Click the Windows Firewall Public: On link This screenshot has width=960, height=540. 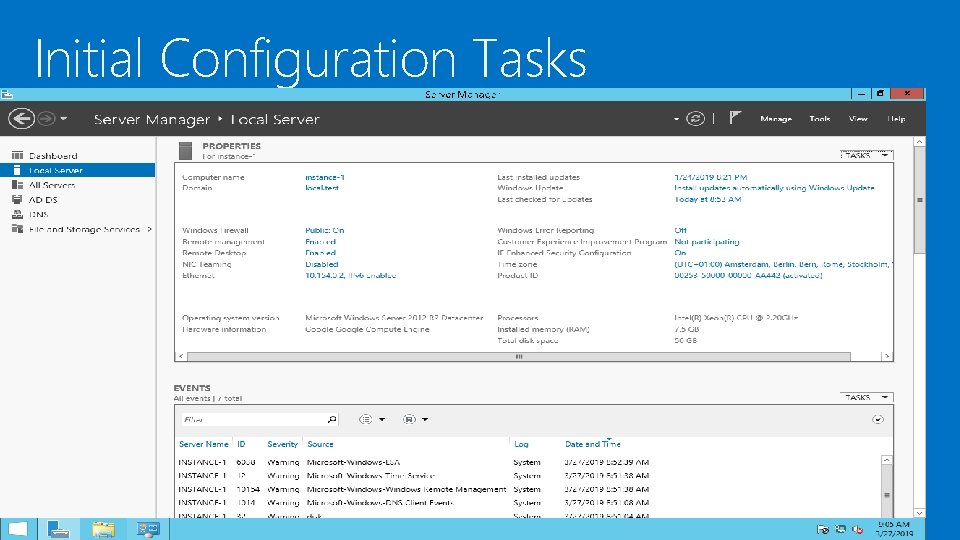coord(324,230)
